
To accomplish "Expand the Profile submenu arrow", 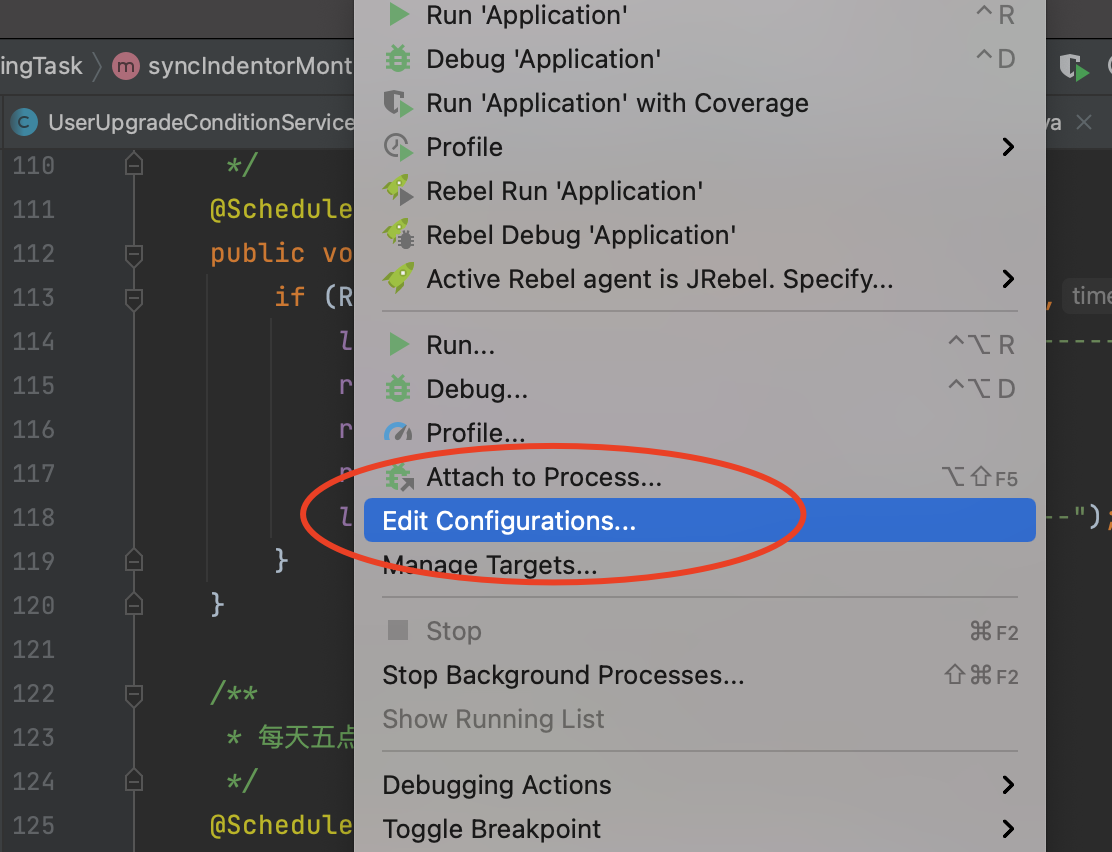I will pyautogui.click(x=1008, y=147).
